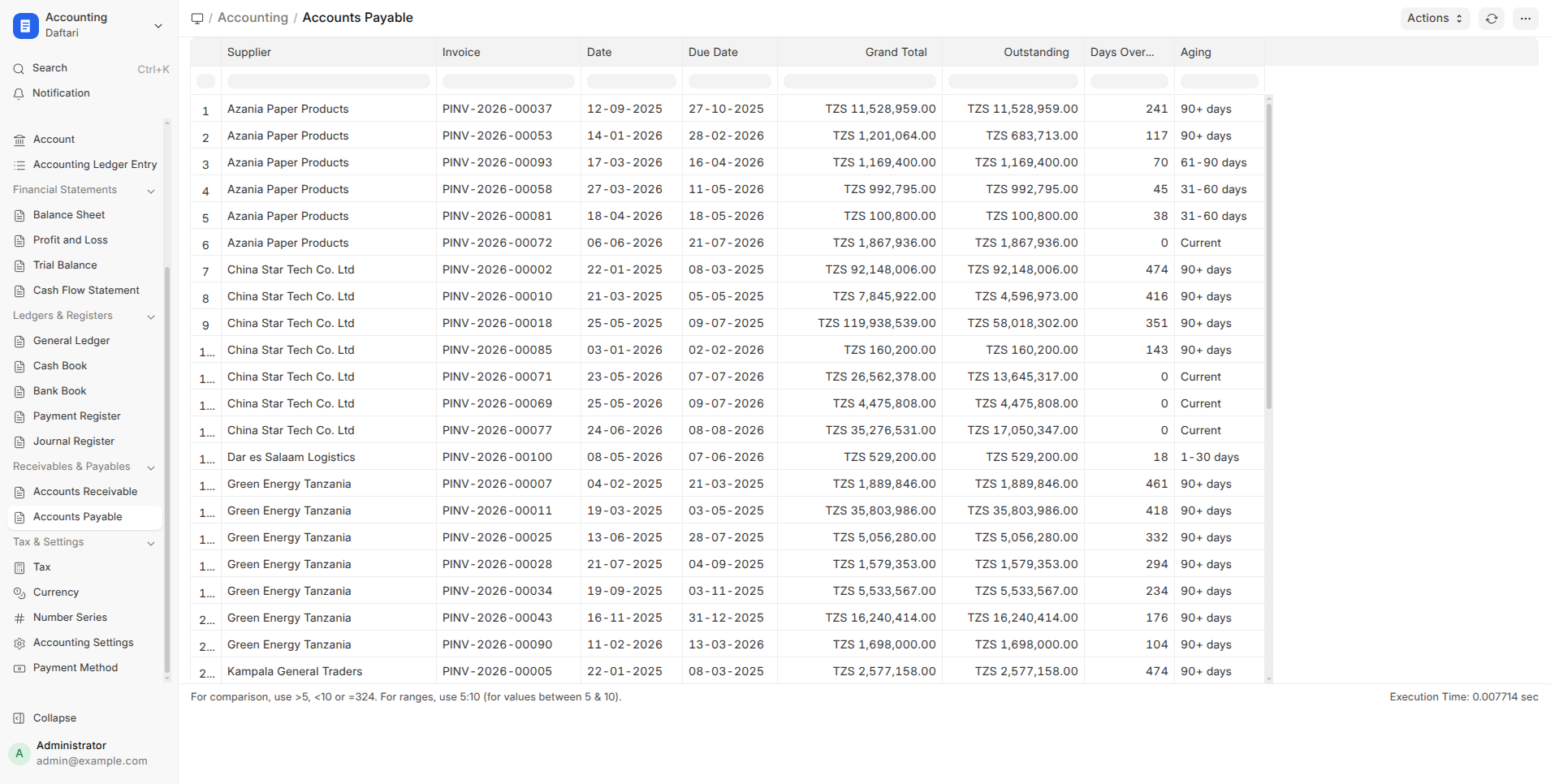Image resolution: width=1559 pixels, height=784 pixels.
Task: Go to Accounts Receivable
Action: (x=84, y=492)
